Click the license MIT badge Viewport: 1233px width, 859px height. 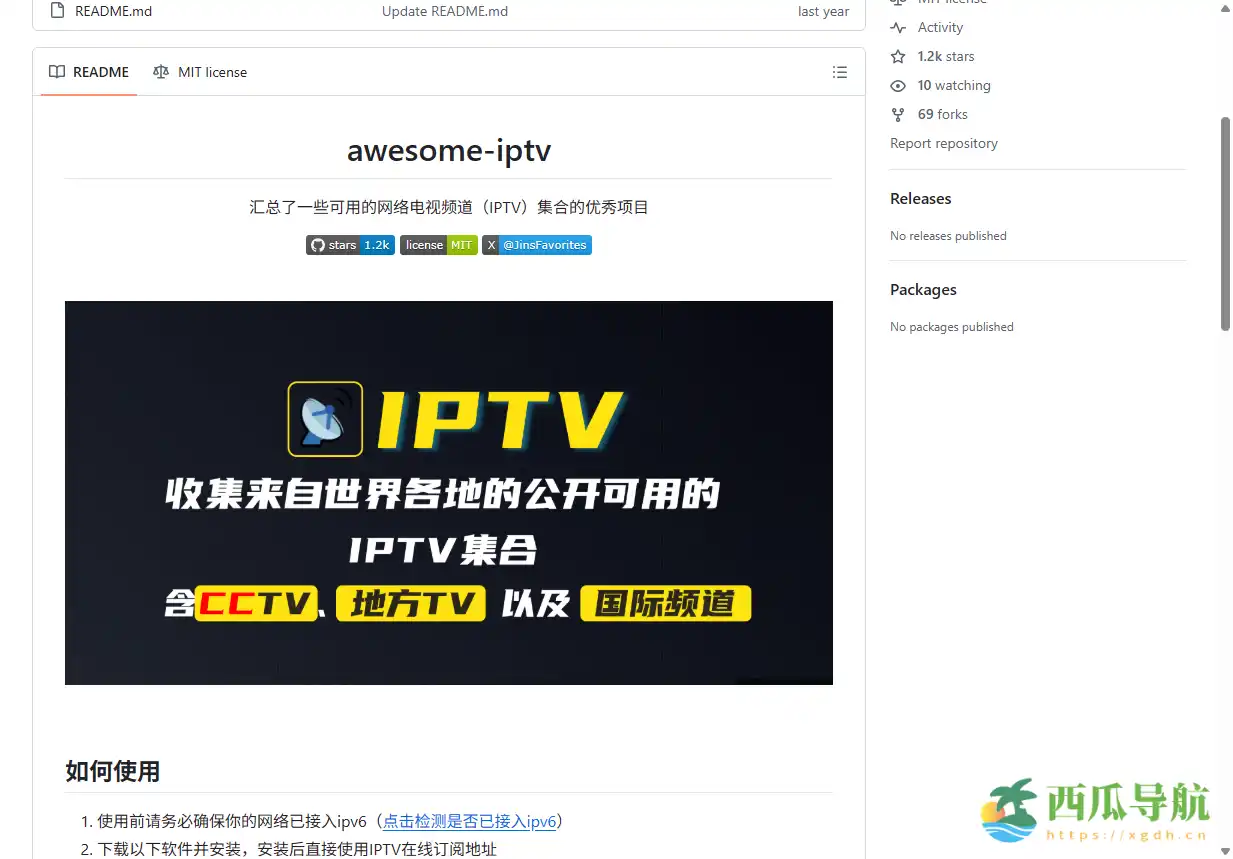tap(438, 244)
